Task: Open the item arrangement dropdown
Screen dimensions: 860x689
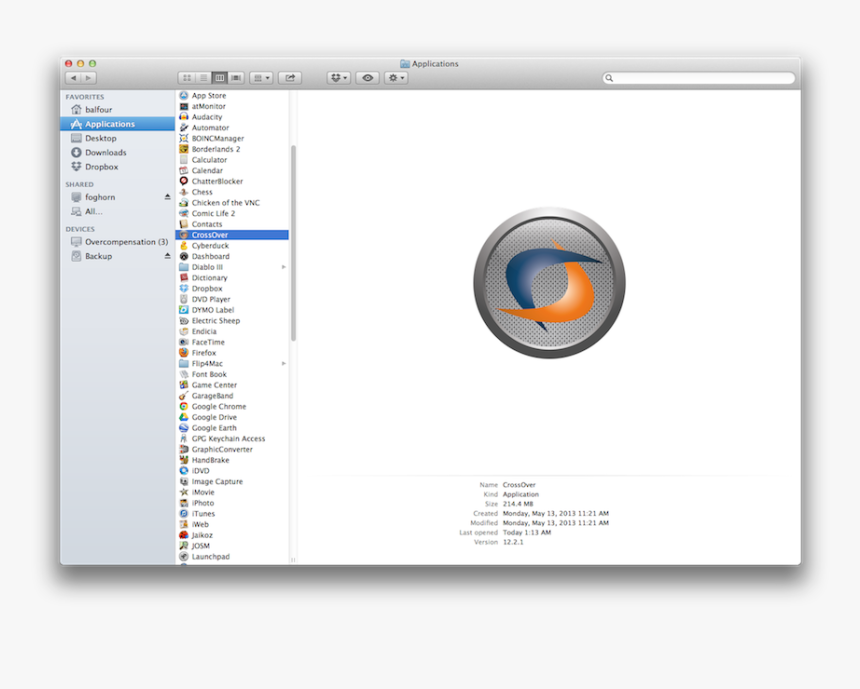Action: pyautogui.click(x=262, y=78)
